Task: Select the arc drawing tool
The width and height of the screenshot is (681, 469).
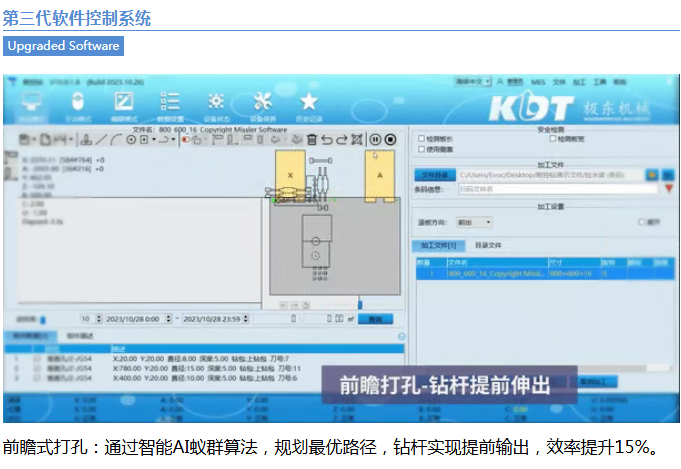Action: (x=116, y=140)
